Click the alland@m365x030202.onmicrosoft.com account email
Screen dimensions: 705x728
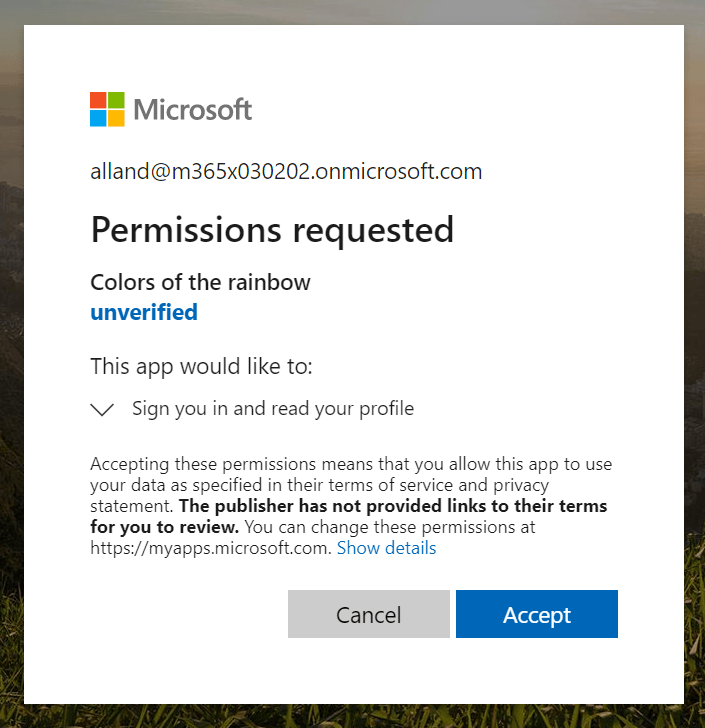(x=286, y=171)
